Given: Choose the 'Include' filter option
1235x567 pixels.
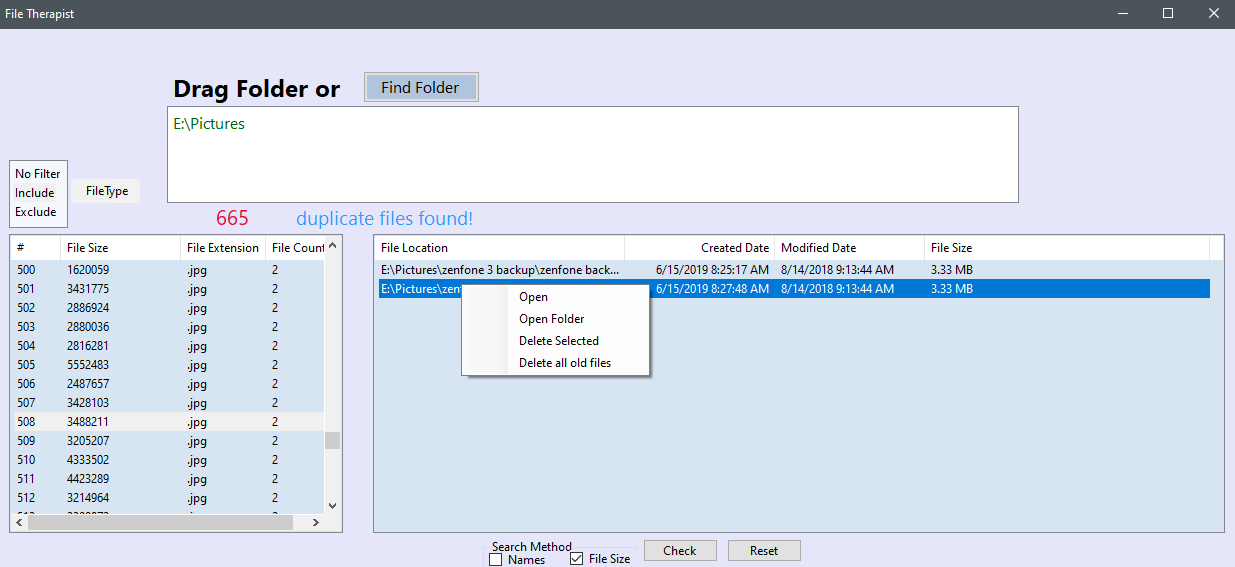Looking at the screenshot, I should pos(35,193).
